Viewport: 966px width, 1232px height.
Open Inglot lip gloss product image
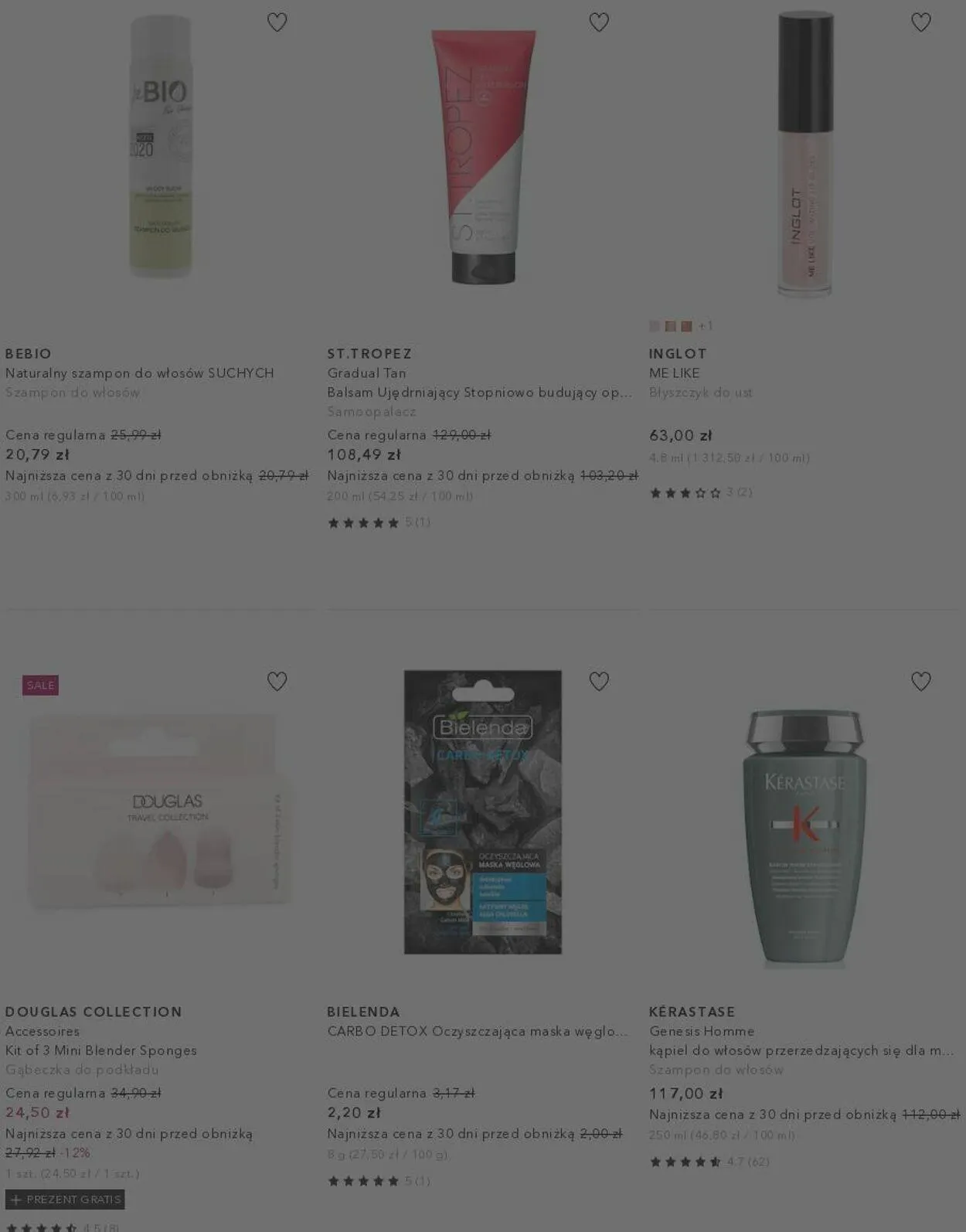(804, 154)
